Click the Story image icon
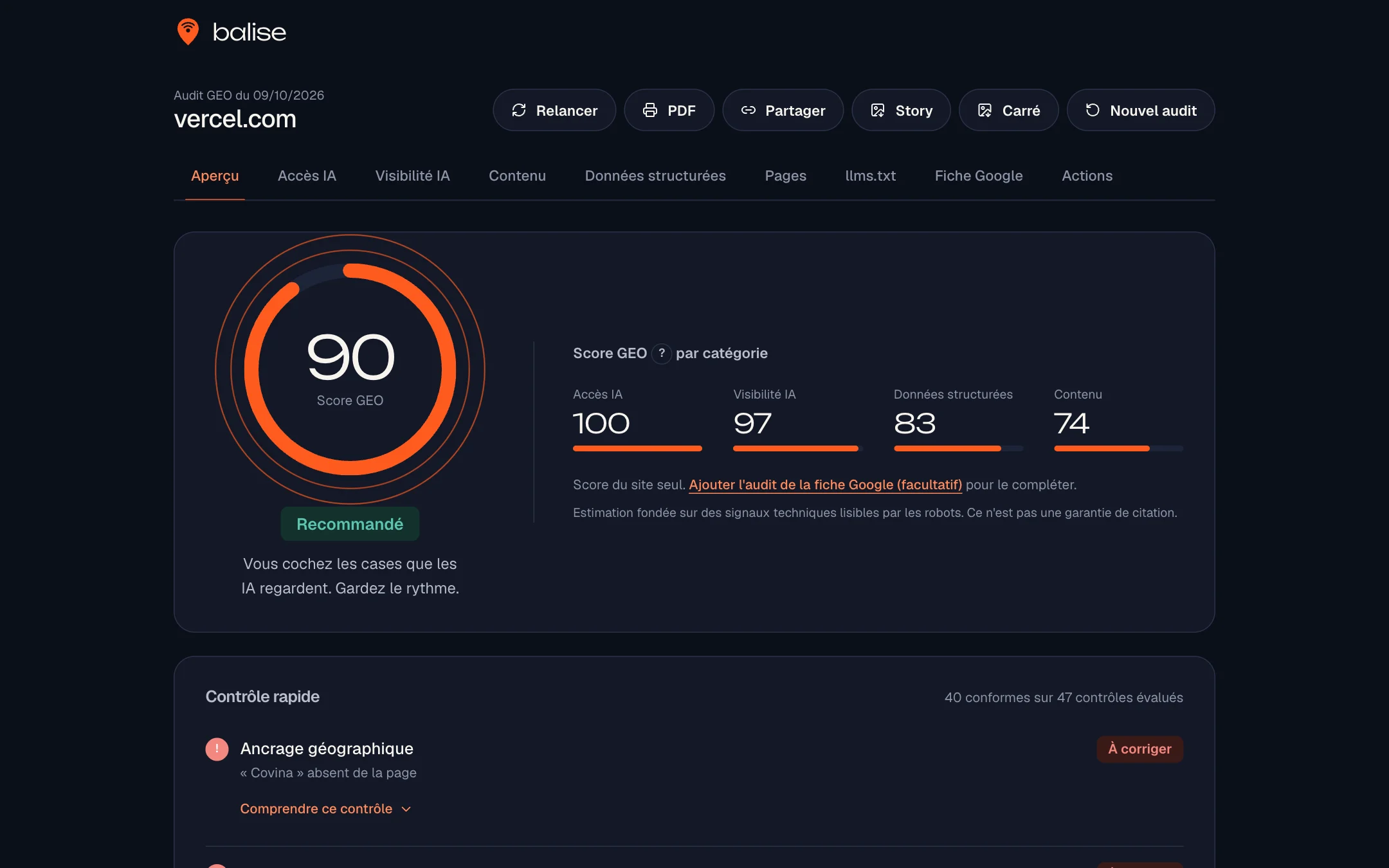1389x868 pixels. click(878, 111)
